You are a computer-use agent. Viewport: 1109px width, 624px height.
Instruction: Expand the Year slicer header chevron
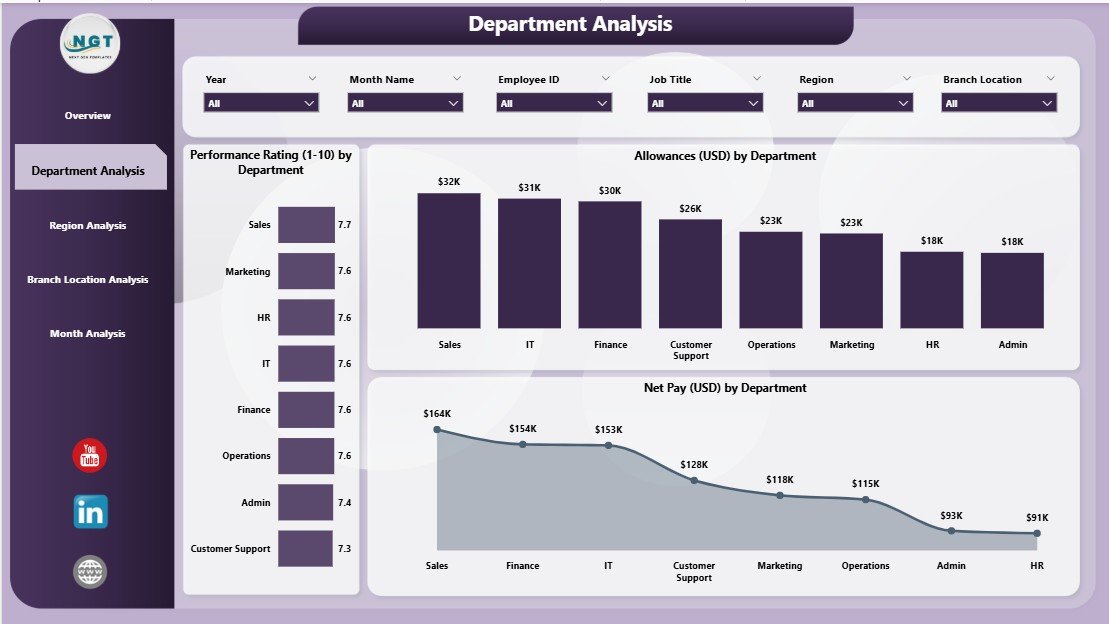click(310, 78)
